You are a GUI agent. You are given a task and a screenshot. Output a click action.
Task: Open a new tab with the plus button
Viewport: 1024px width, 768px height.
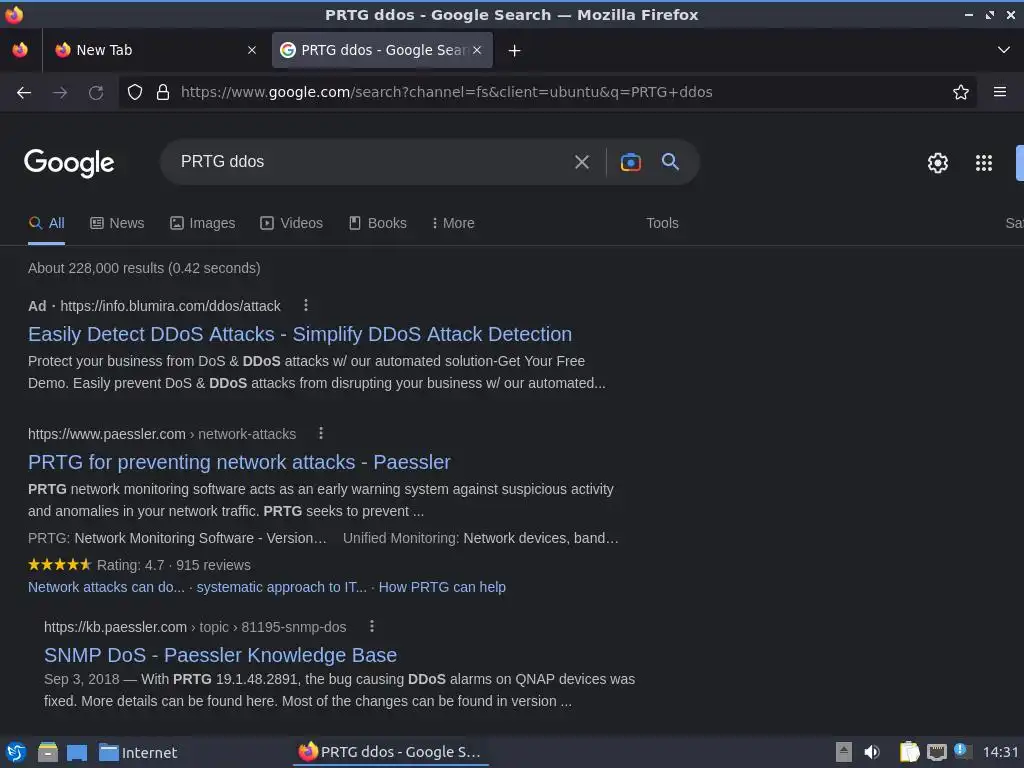tap(514, 50)
